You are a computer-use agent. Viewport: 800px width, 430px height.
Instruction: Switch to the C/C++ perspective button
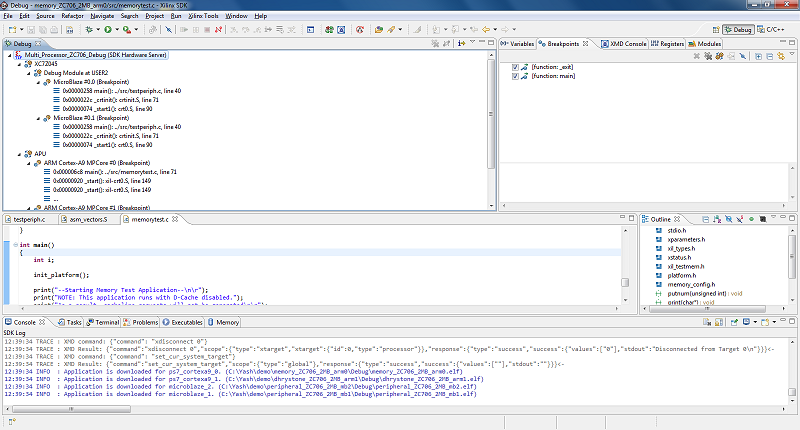click(x=771, y=30)
